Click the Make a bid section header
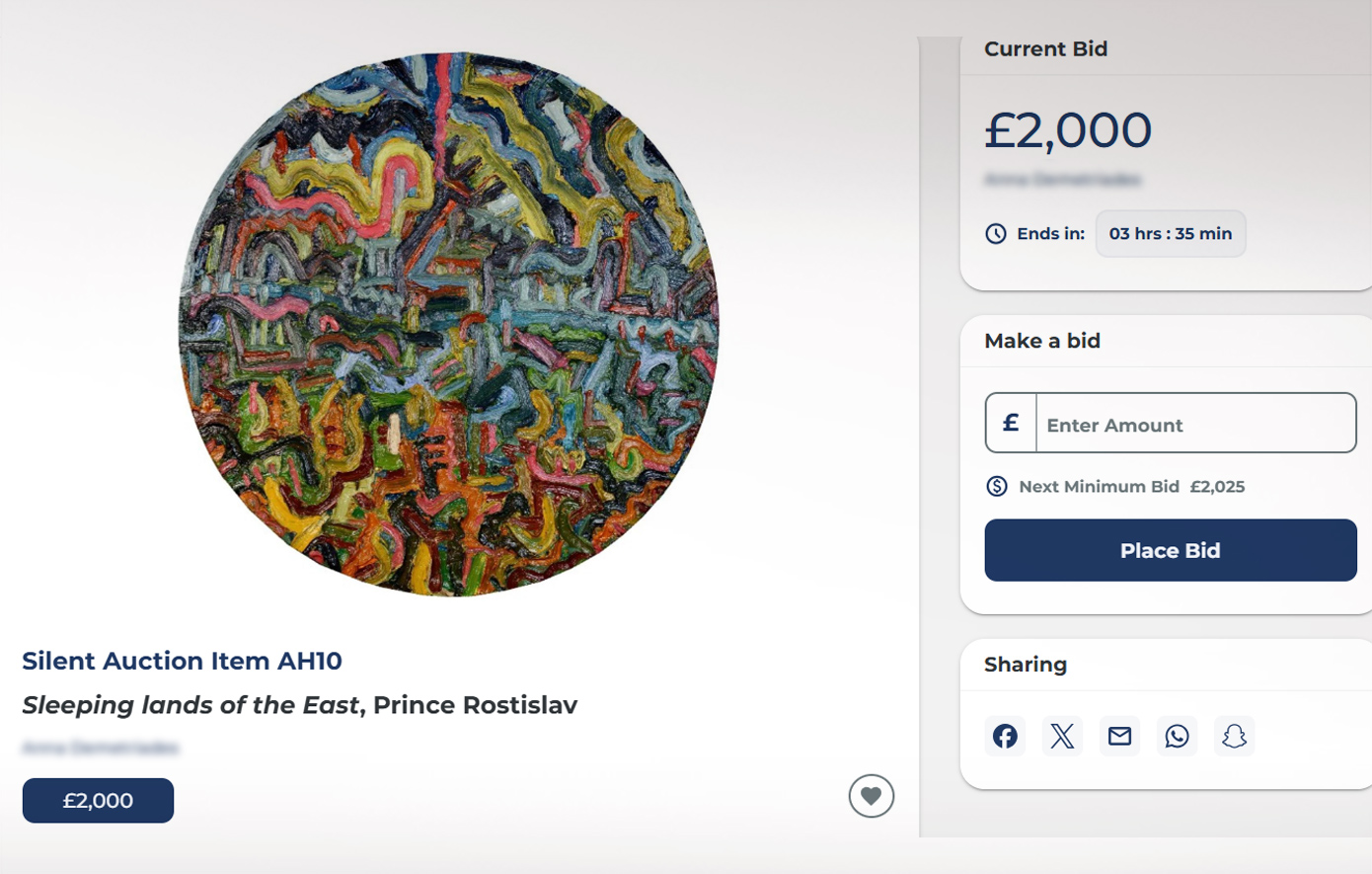This screenshot has height=874, width=1372. coord(1041,341)
